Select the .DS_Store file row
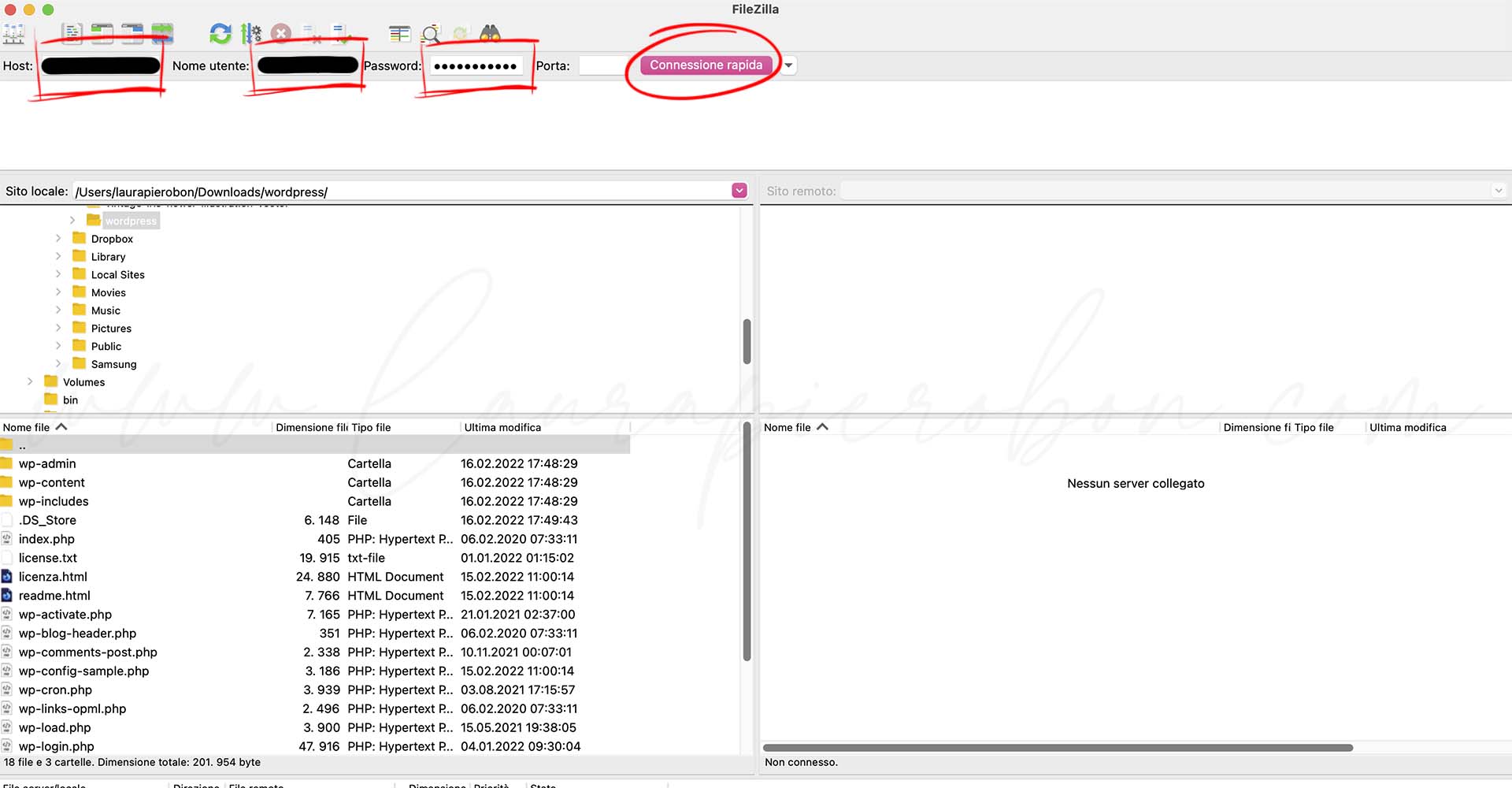Viewport: 1512px width, 788px height. pyautogui.click(x=315, y=520)
